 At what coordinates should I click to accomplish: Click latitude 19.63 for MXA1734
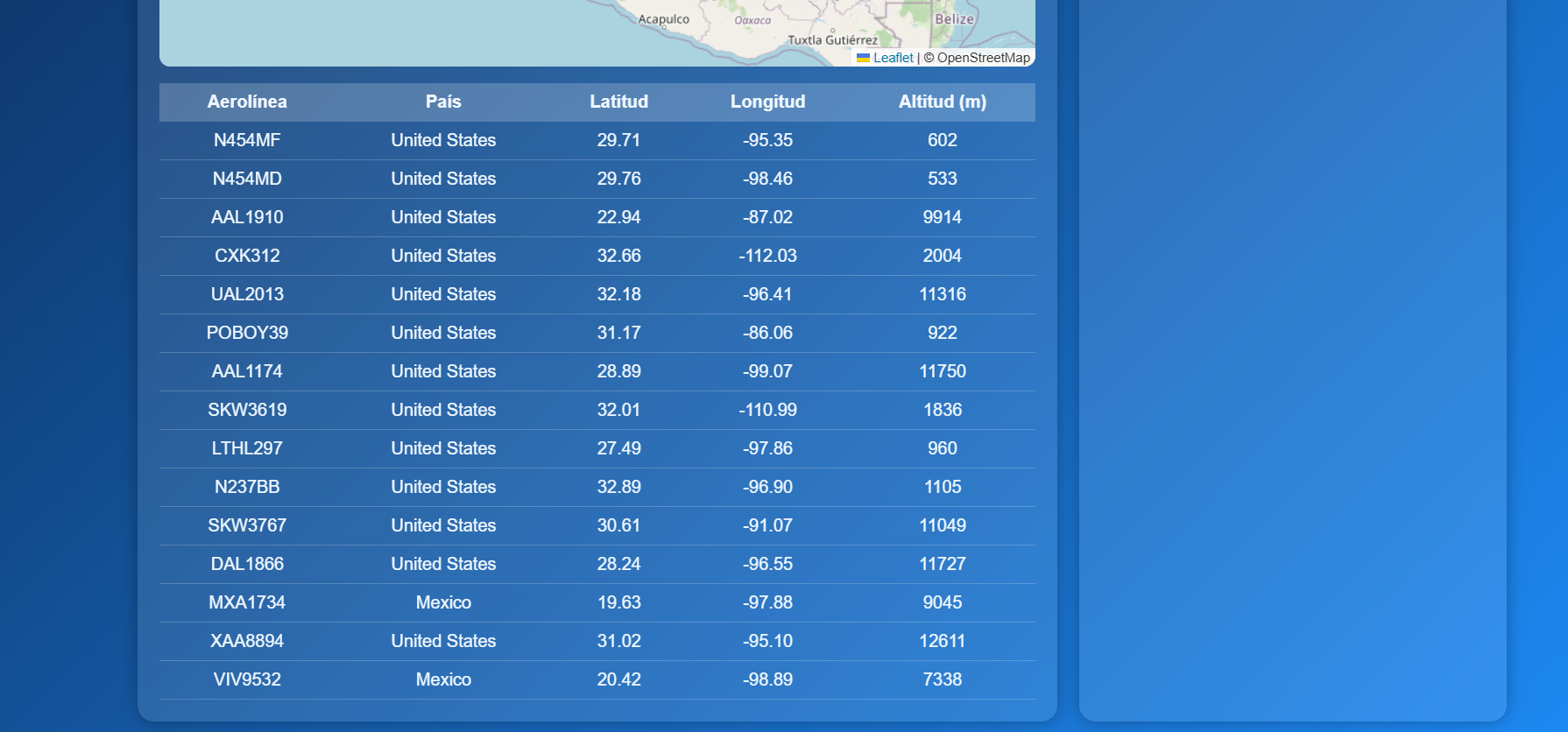tap(619, 602)
